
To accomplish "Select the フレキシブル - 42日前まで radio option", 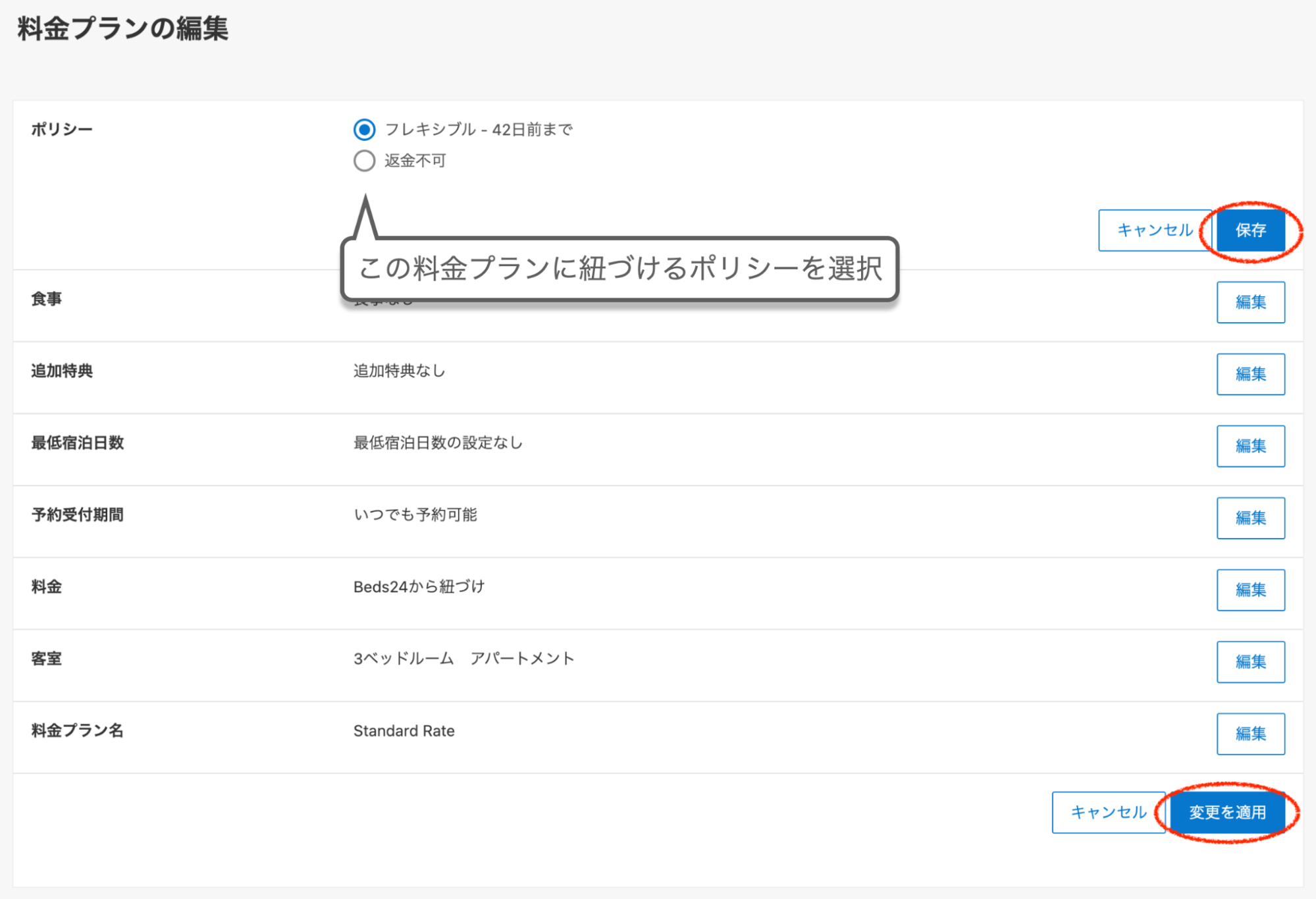I will tap(364, 130).
